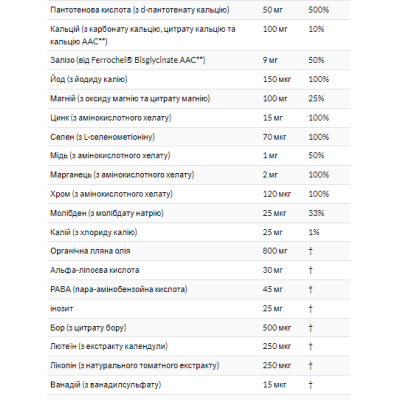Click the dagger mark beside Альфа-ліпоєва кислота
Viewport: 400px width, 400px height.
311,270
